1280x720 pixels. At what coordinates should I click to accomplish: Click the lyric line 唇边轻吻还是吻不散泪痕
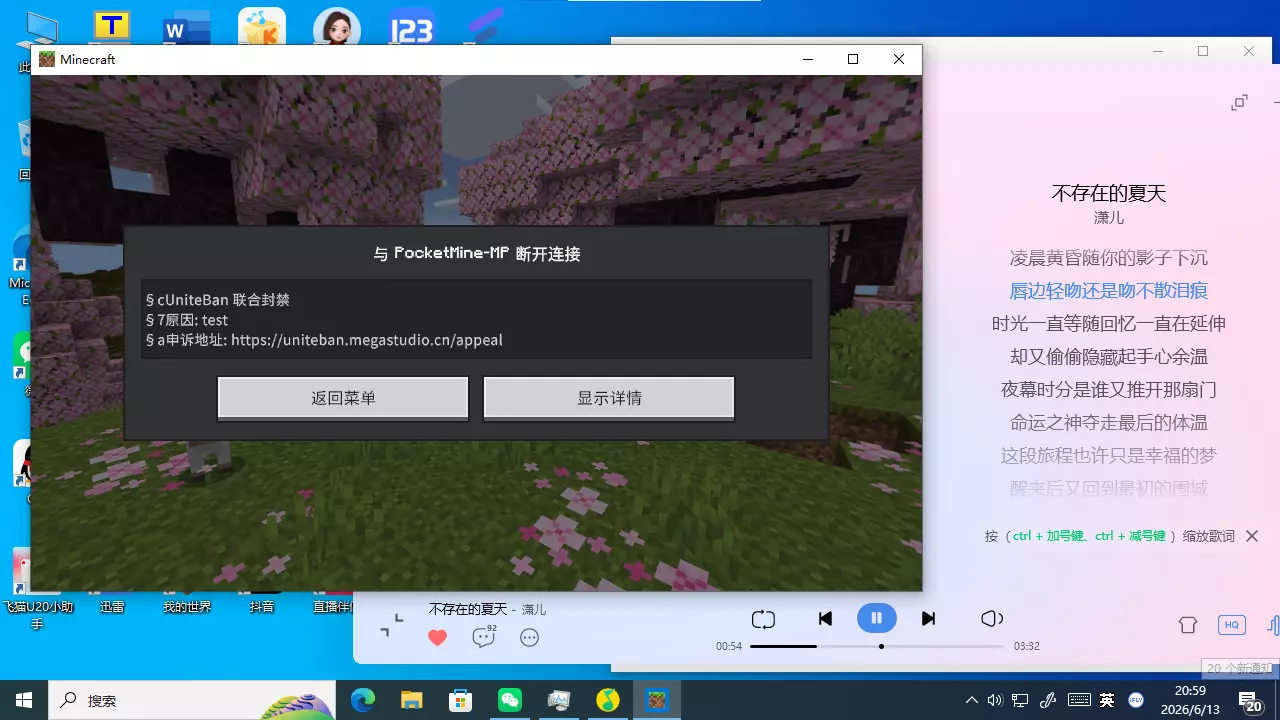1109,291
